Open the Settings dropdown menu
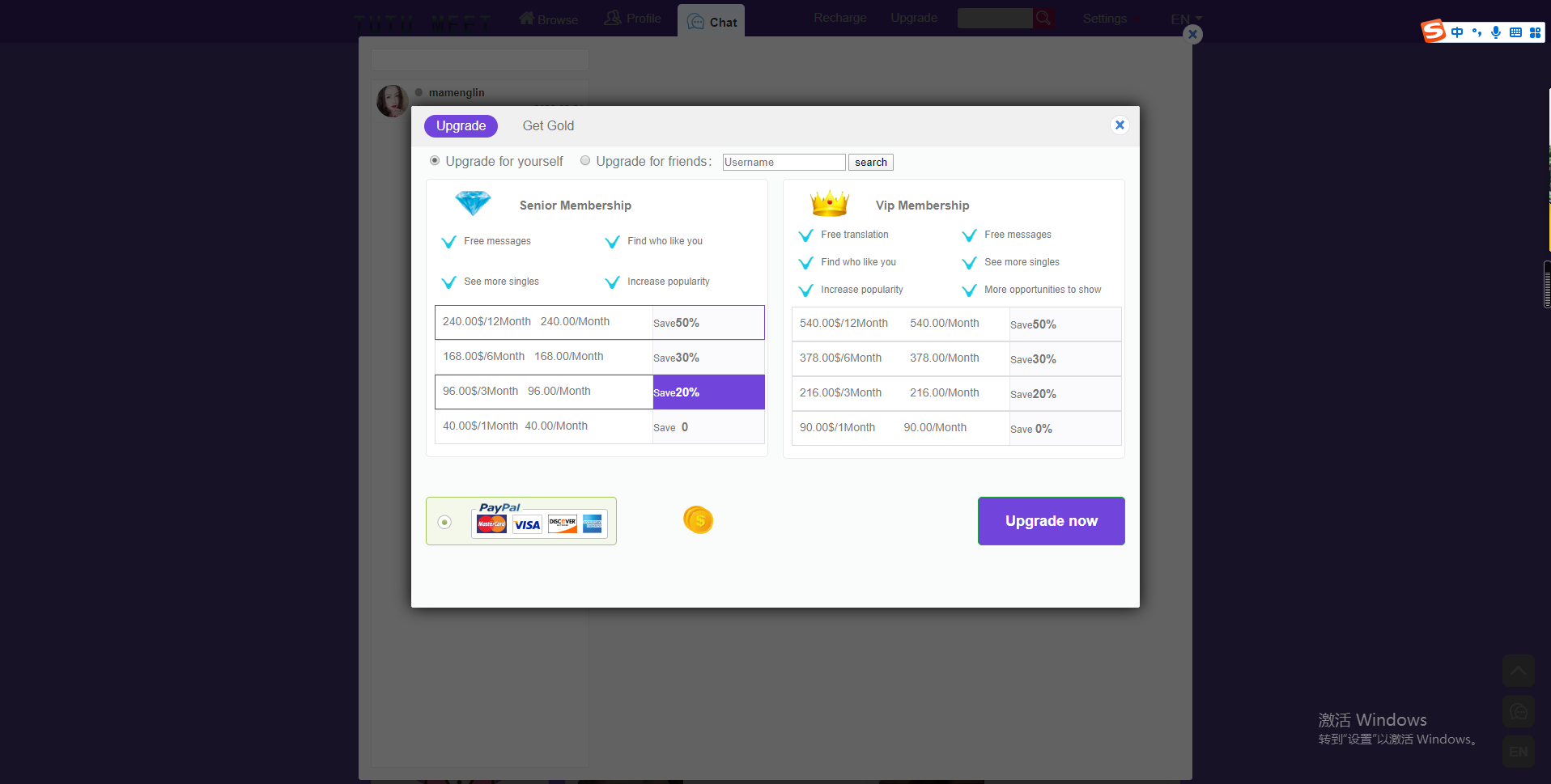The height and width of the screenshot is (784, 1551). 1110,19
